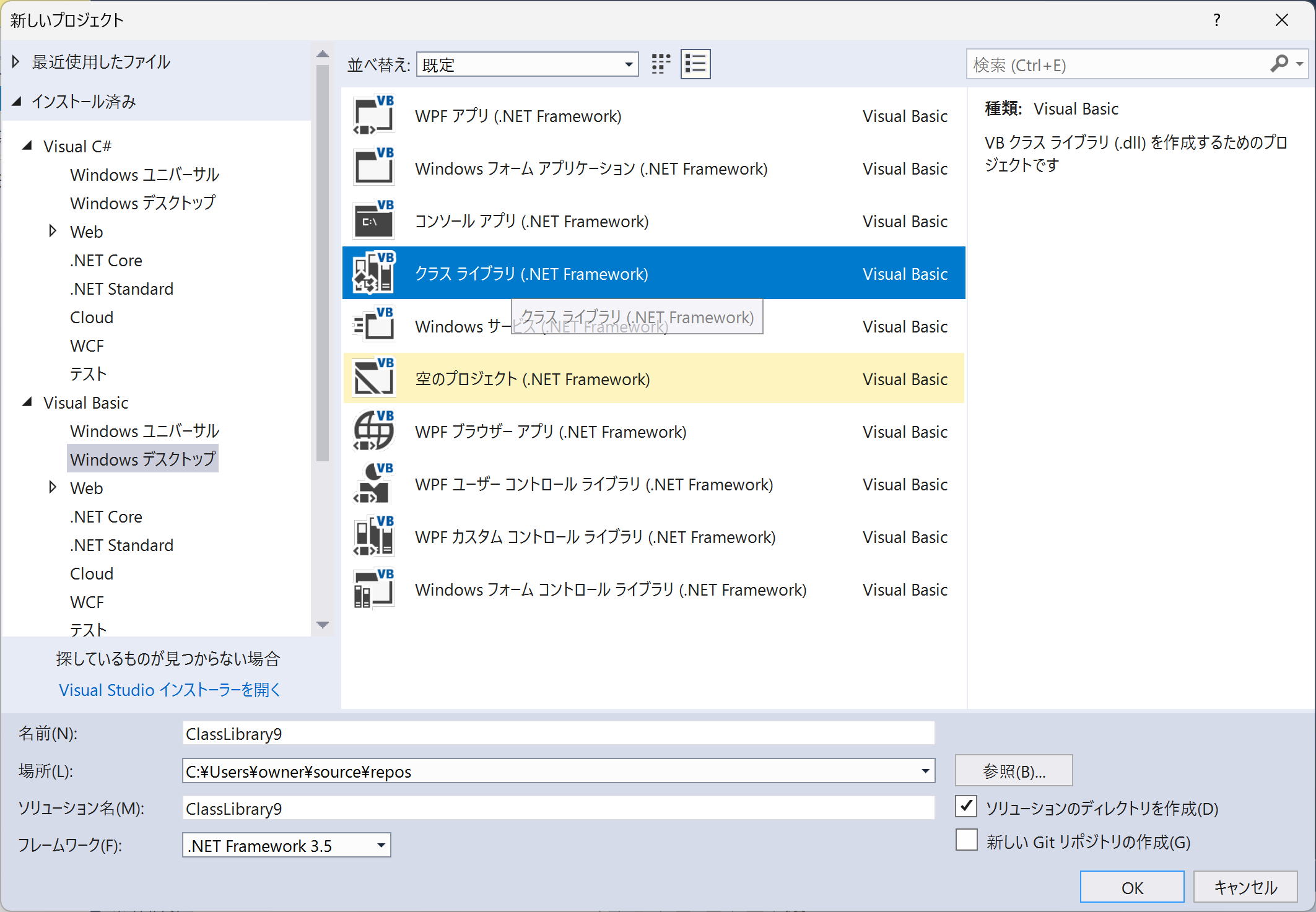Screen dimensions: 1316x912
Task: Click the tree scrollbar up arrow
Action: 322,54
